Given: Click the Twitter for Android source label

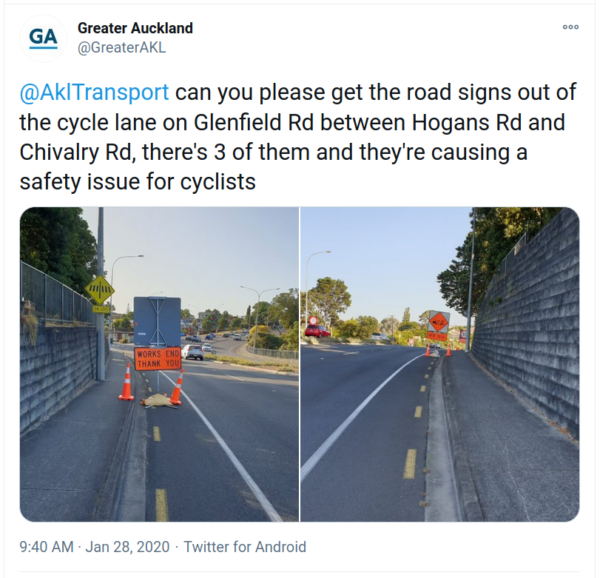Looking at the screenshot, I should (245, 547).
